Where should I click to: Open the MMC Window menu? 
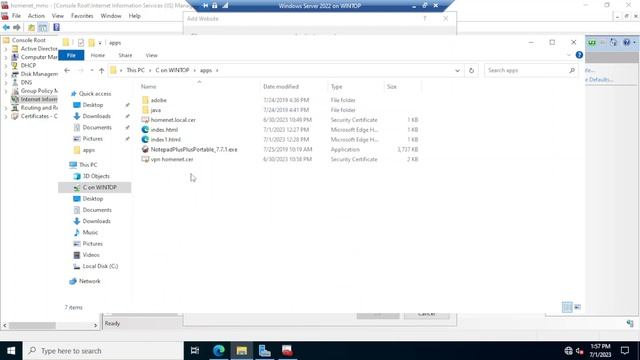(x=111, y=16)
